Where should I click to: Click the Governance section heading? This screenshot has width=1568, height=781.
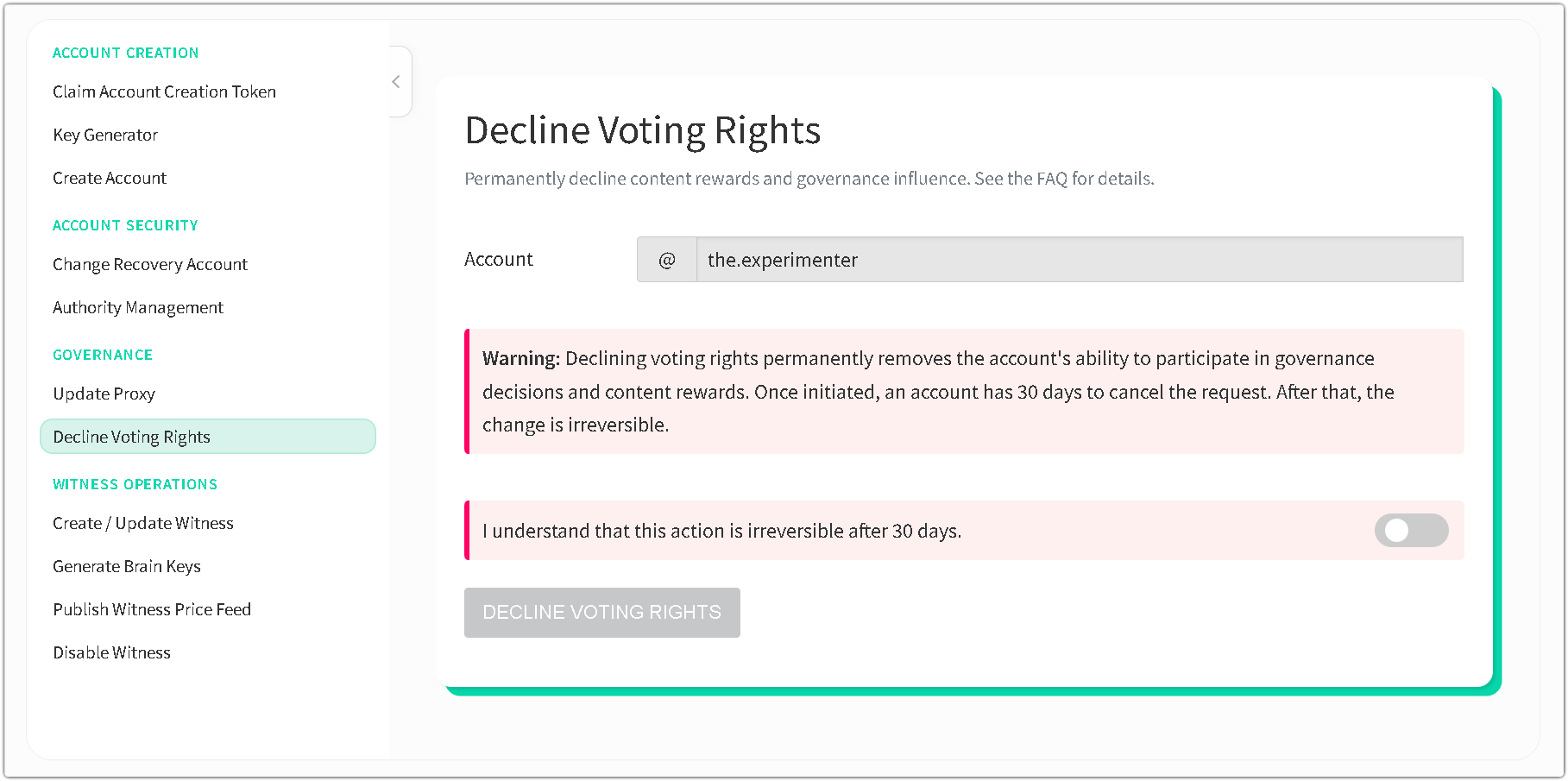103,355
